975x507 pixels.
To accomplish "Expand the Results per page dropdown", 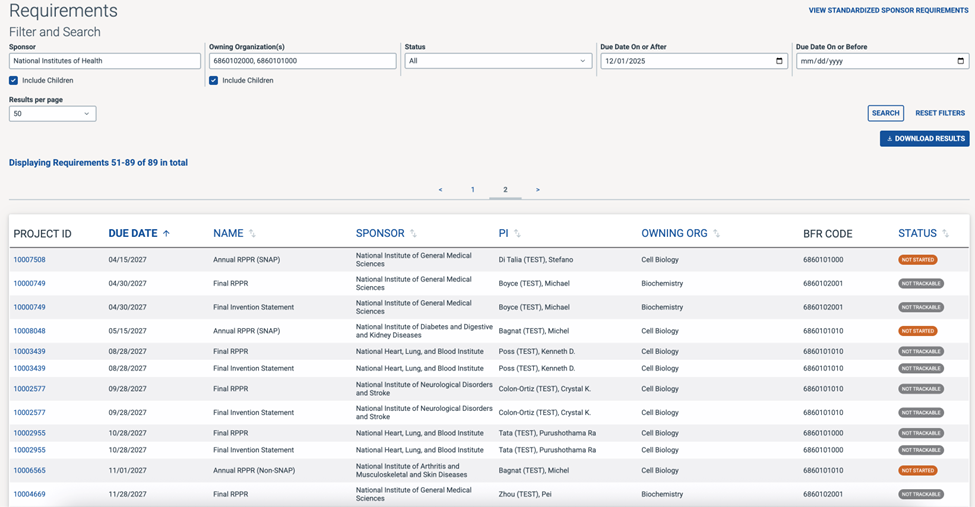I will coord(52,114).
